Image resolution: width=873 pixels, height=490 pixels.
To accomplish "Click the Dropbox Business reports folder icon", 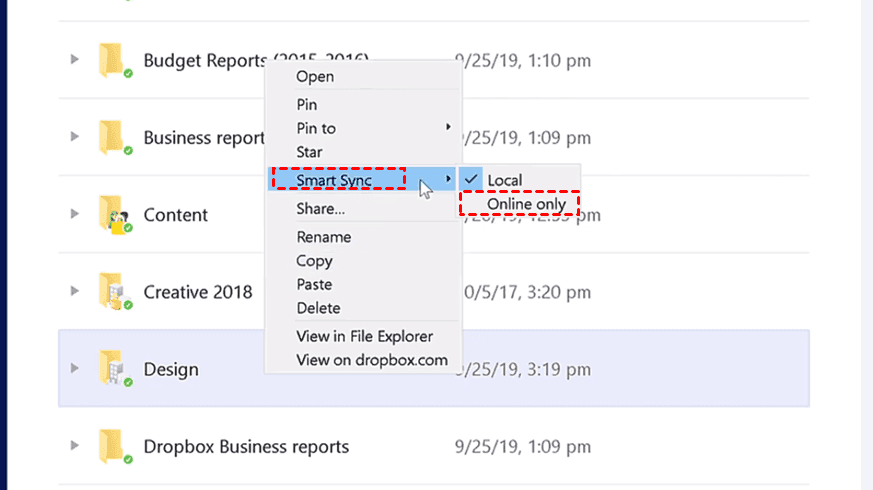I will pos(112,446).
